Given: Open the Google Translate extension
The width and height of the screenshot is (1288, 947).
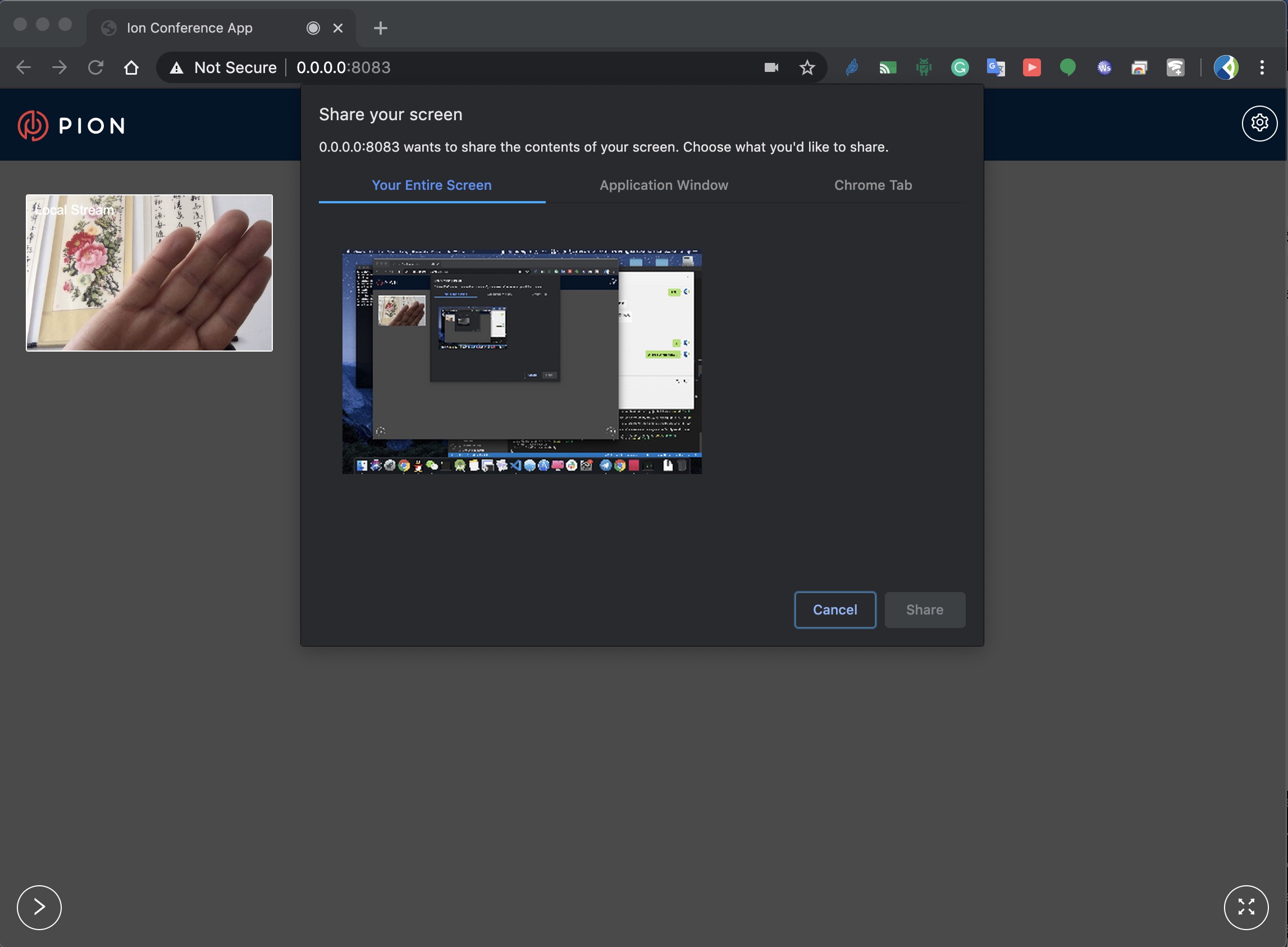Looking at the screenshot, I should 995,67.
